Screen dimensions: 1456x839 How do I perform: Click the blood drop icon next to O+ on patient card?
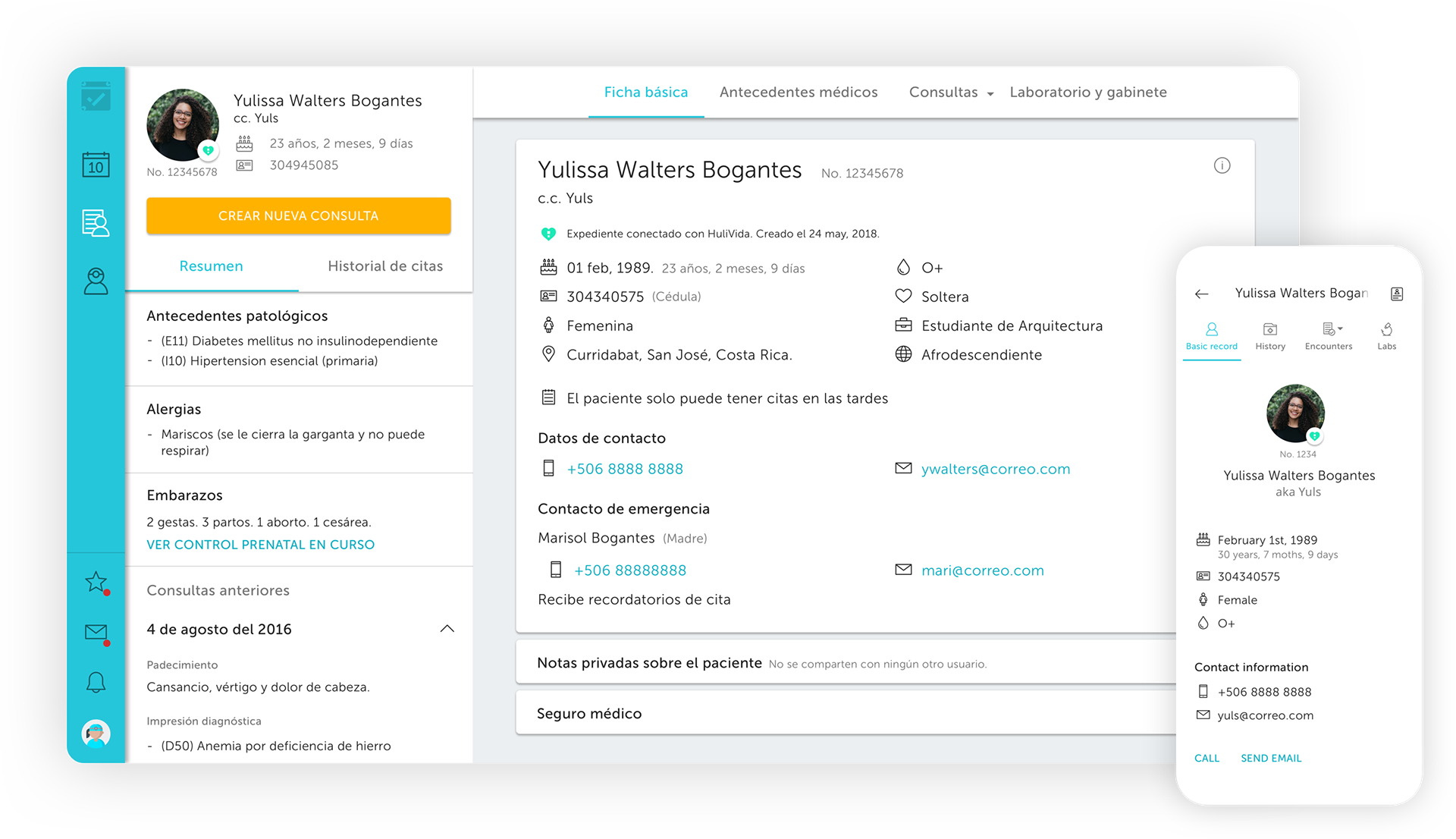coord(903,267)
